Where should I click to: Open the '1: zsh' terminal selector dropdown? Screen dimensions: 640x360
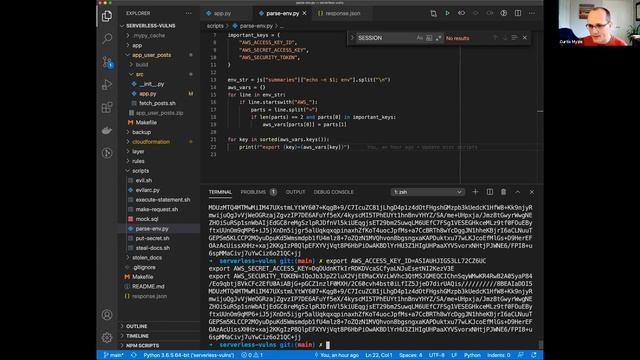(x=427, y=192)
